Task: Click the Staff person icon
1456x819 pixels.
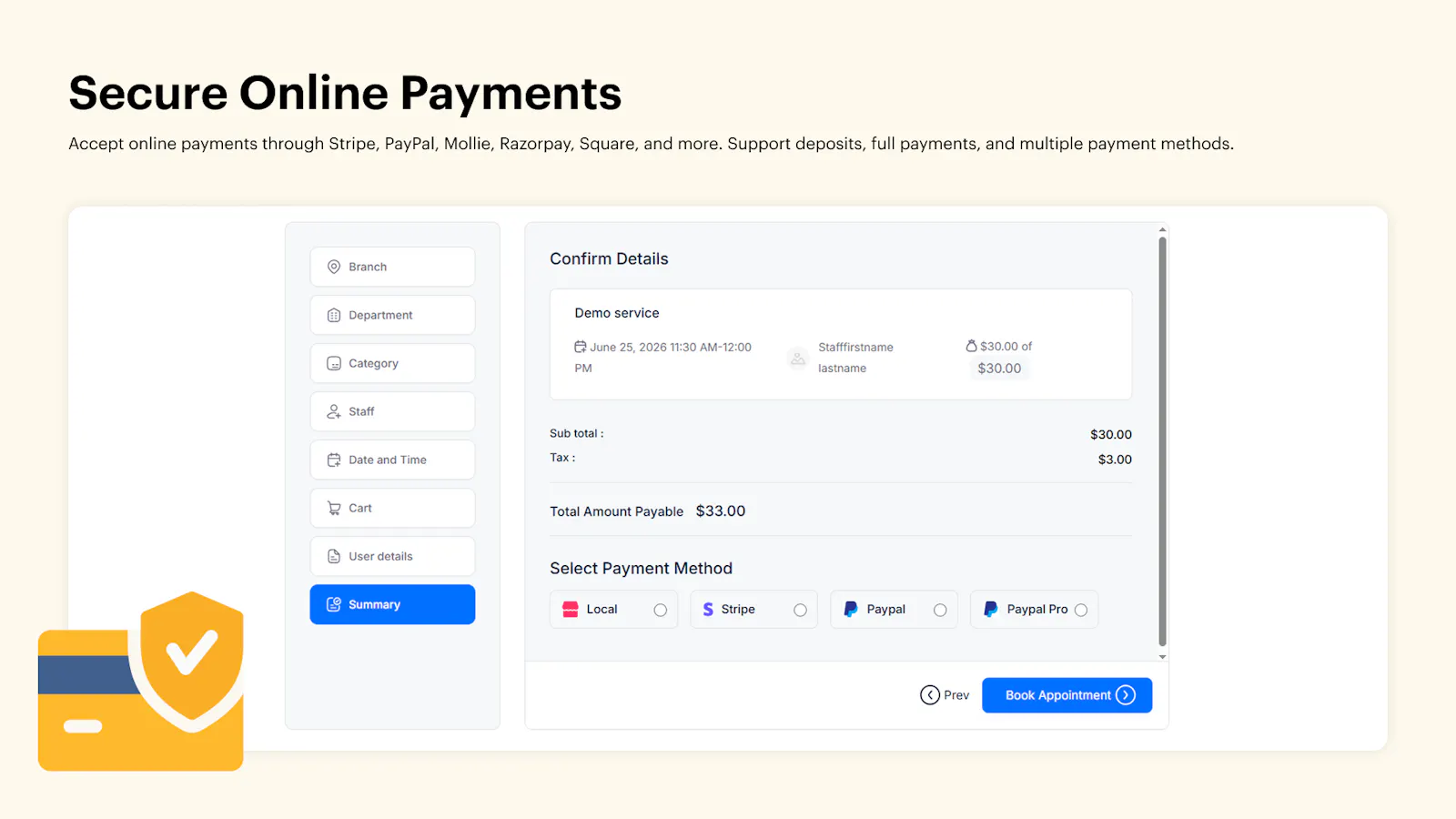Action: [334, 411]
